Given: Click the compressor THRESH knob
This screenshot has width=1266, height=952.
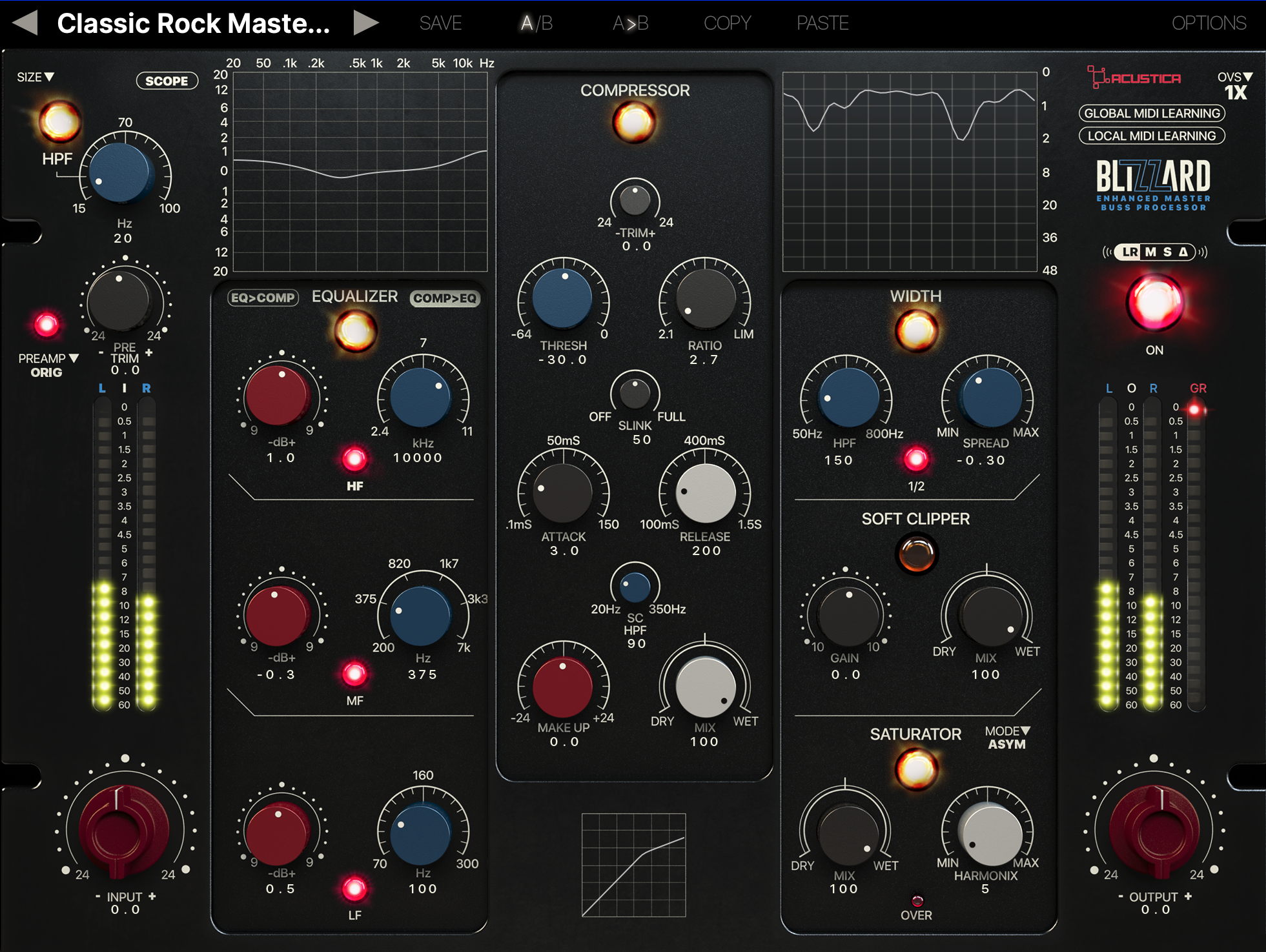Looking at the screenshot, I should [x=562, y=298].
